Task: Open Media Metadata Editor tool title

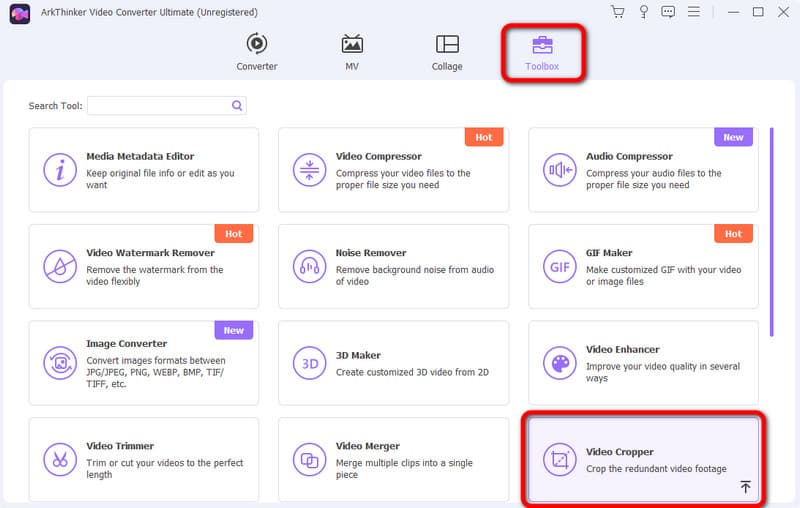Action: (140, 156)
